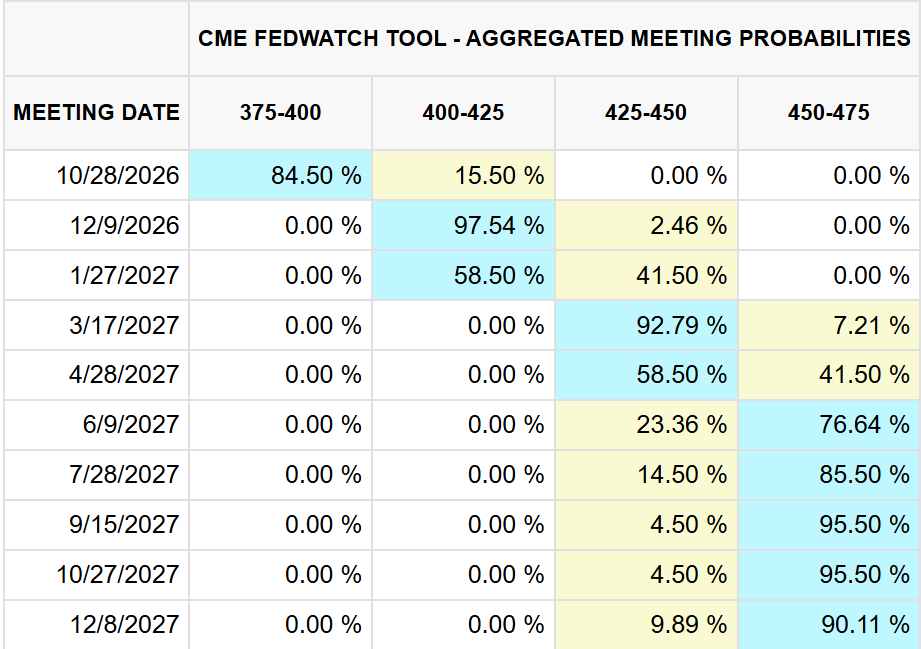This screenshot has width=921, height=649.
Task: Click the 92.79 % cell
Action: click(x=646, y=325)
